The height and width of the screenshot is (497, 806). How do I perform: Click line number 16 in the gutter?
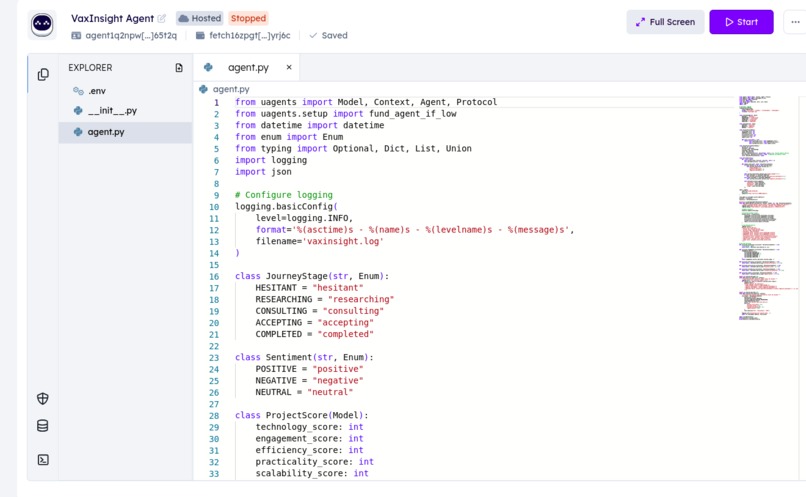(x=214, y=277)
